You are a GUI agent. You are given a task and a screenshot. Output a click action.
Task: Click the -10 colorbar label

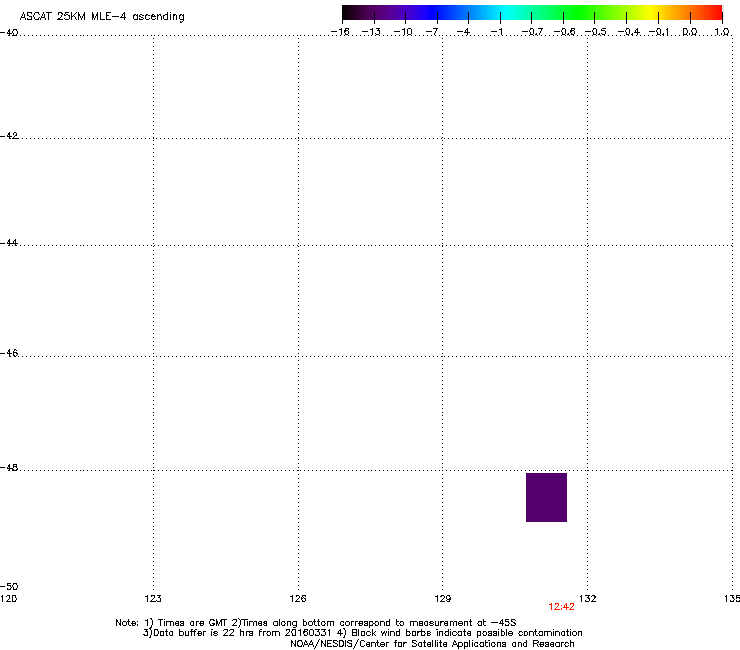point(403,32)
